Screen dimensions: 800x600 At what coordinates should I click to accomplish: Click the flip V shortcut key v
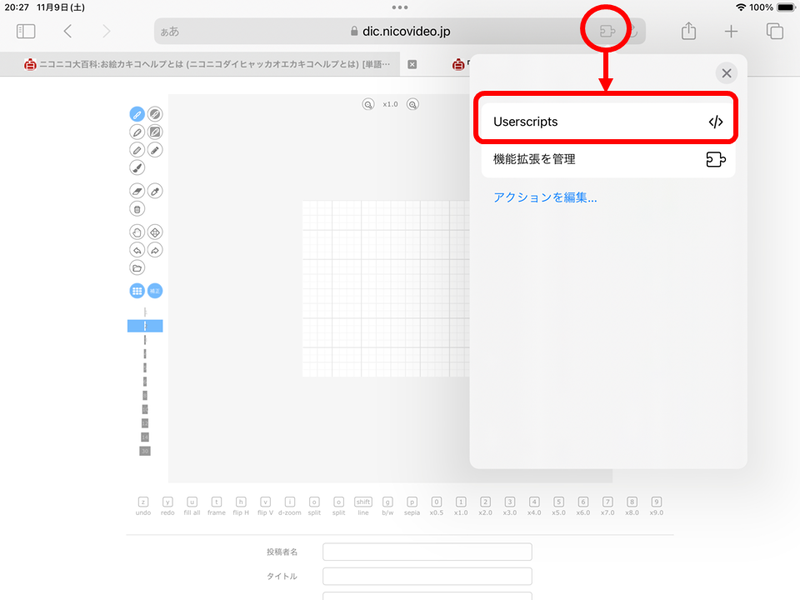coord(265,506)
